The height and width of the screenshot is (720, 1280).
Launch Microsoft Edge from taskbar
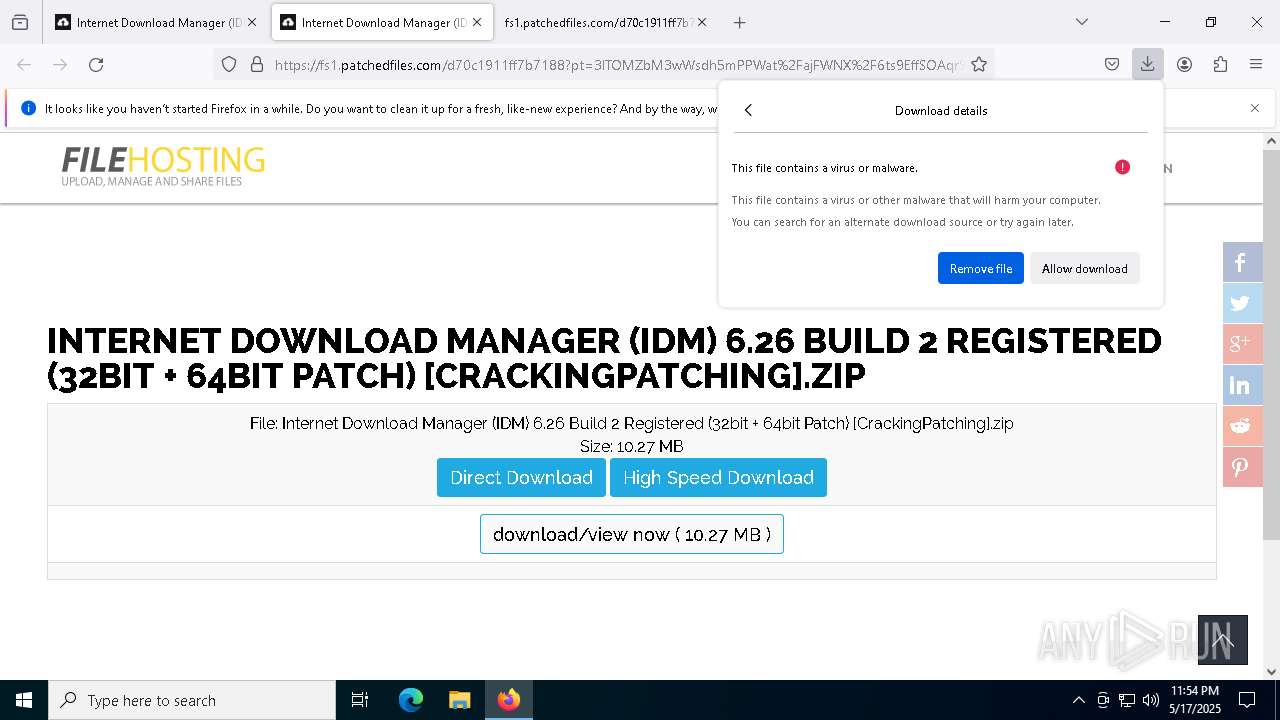(411, 700)
